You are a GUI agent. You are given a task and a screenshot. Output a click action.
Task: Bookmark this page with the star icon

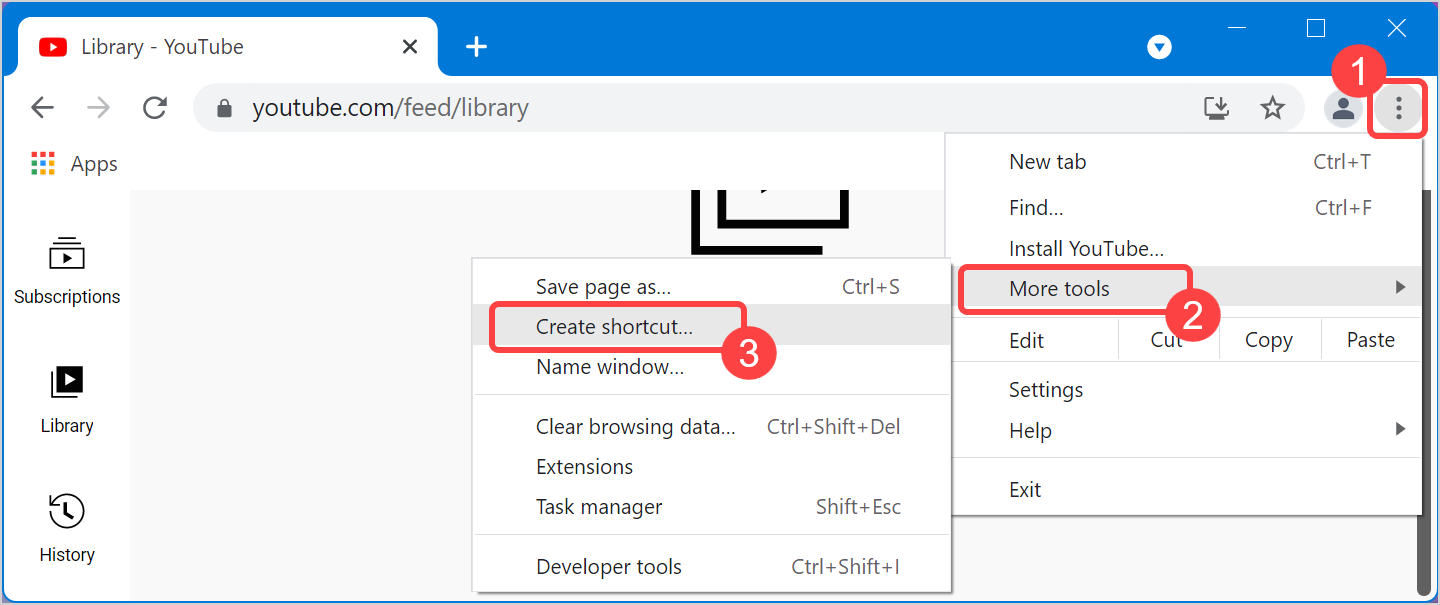[1272, 108]
